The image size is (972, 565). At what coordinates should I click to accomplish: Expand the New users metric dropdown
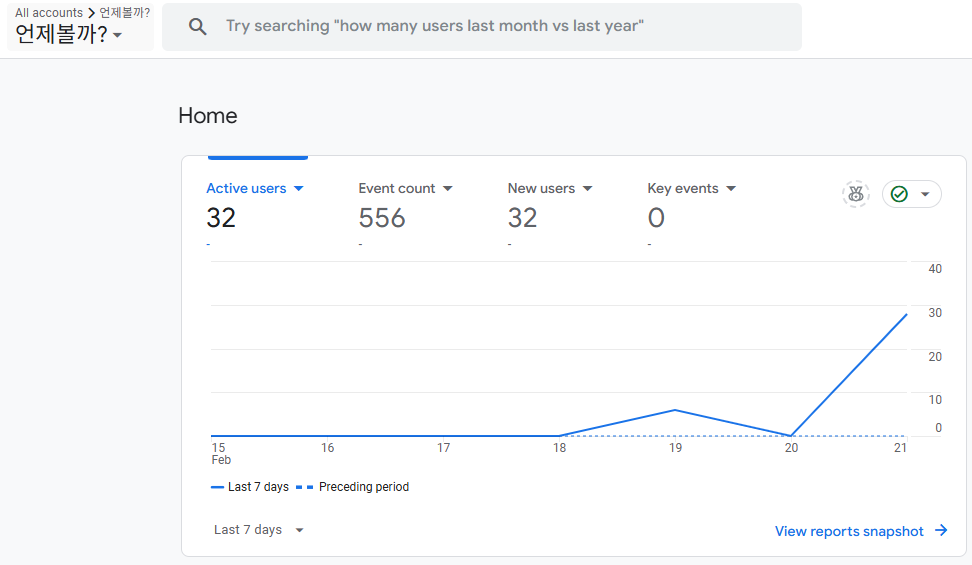click(588, 189)
